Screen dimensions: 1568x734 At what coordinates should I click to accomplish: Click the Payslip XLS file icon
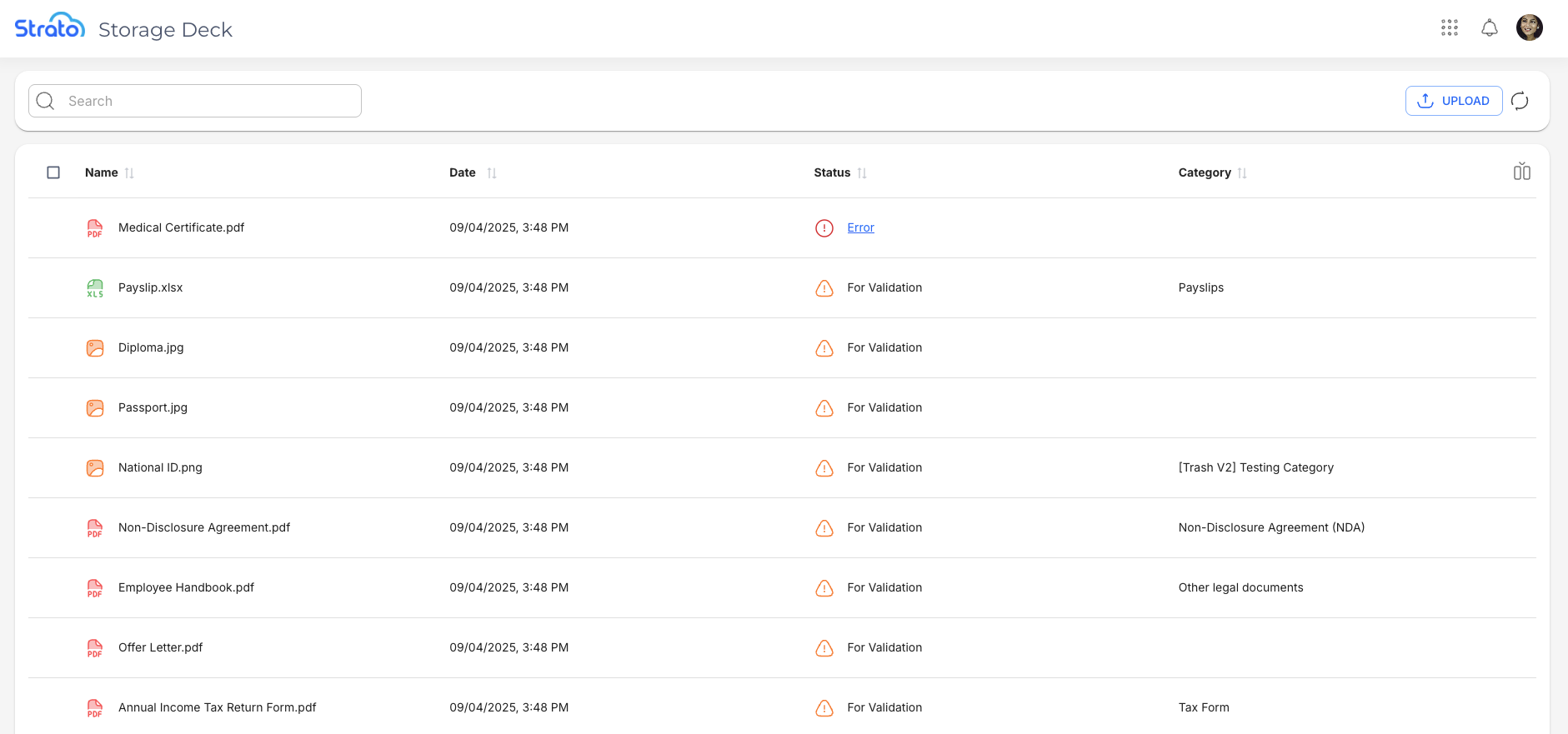[95, 288]
